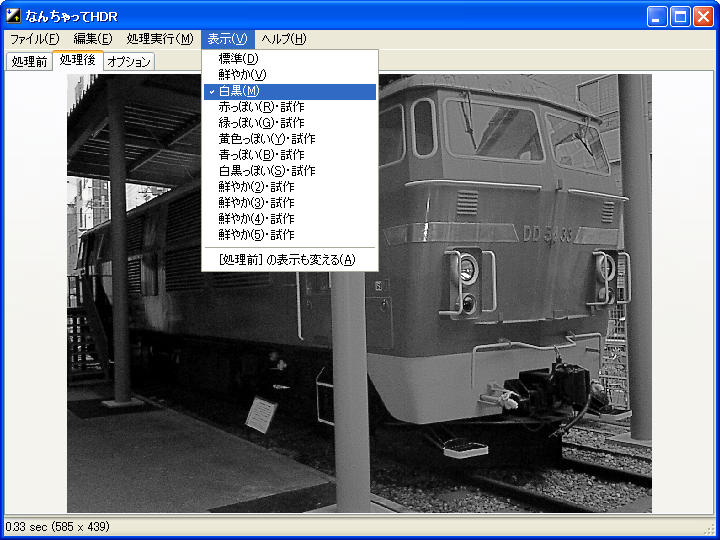Viewport: 720px width, 540px height.
Task: Switch to the 処理前 tab
Action: tap(29, 62)
